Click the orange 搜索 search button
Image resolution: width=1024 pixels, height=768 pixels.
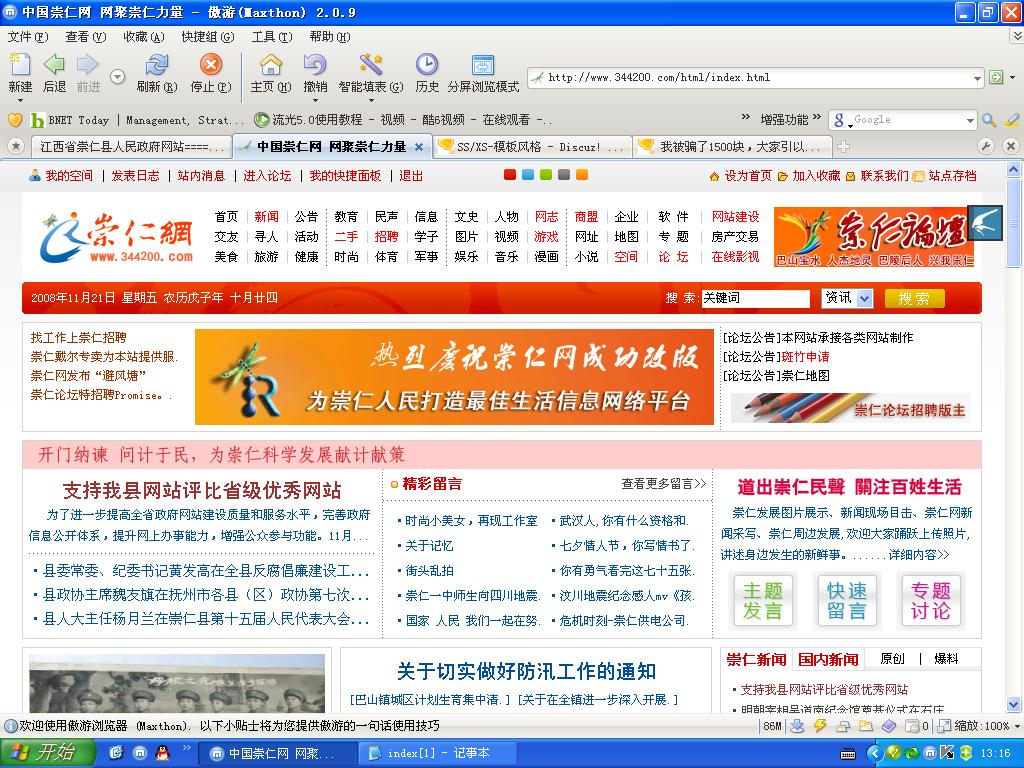pyautogui.click(x=914, y=298)
